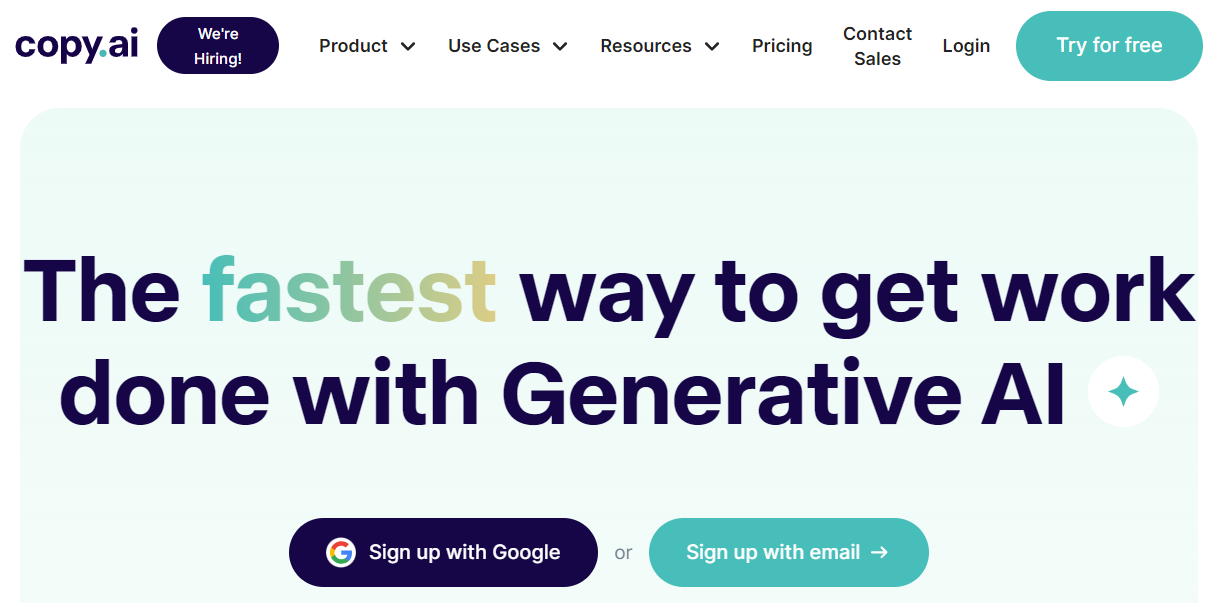Viewport: 1217px width, 603px height.
Task: Click the Google logo icon
Action: (341, 552)
